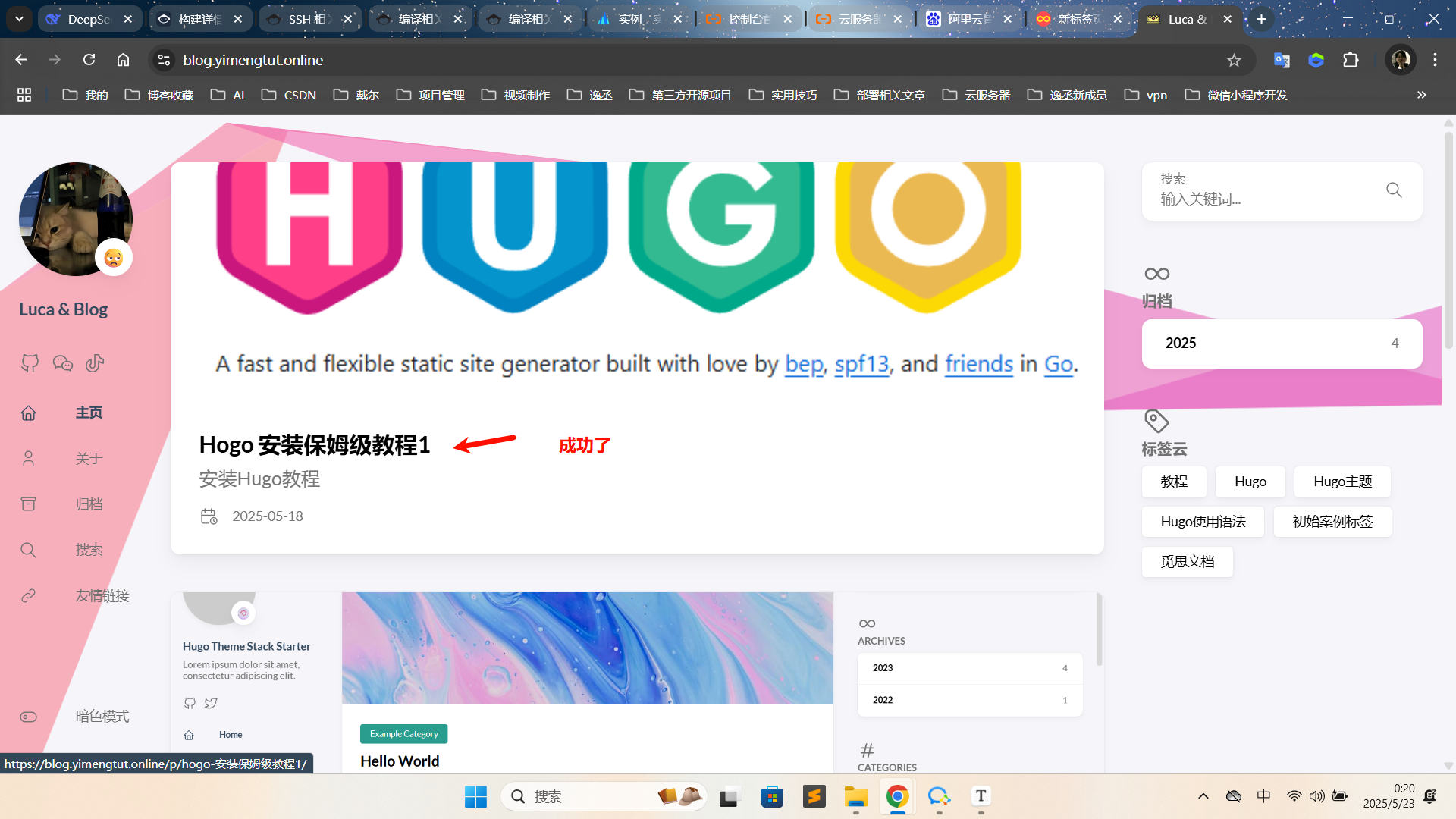Open Sublime Text from taskbar
This screenshot has height=819, width=1456.
click(814, 796)
